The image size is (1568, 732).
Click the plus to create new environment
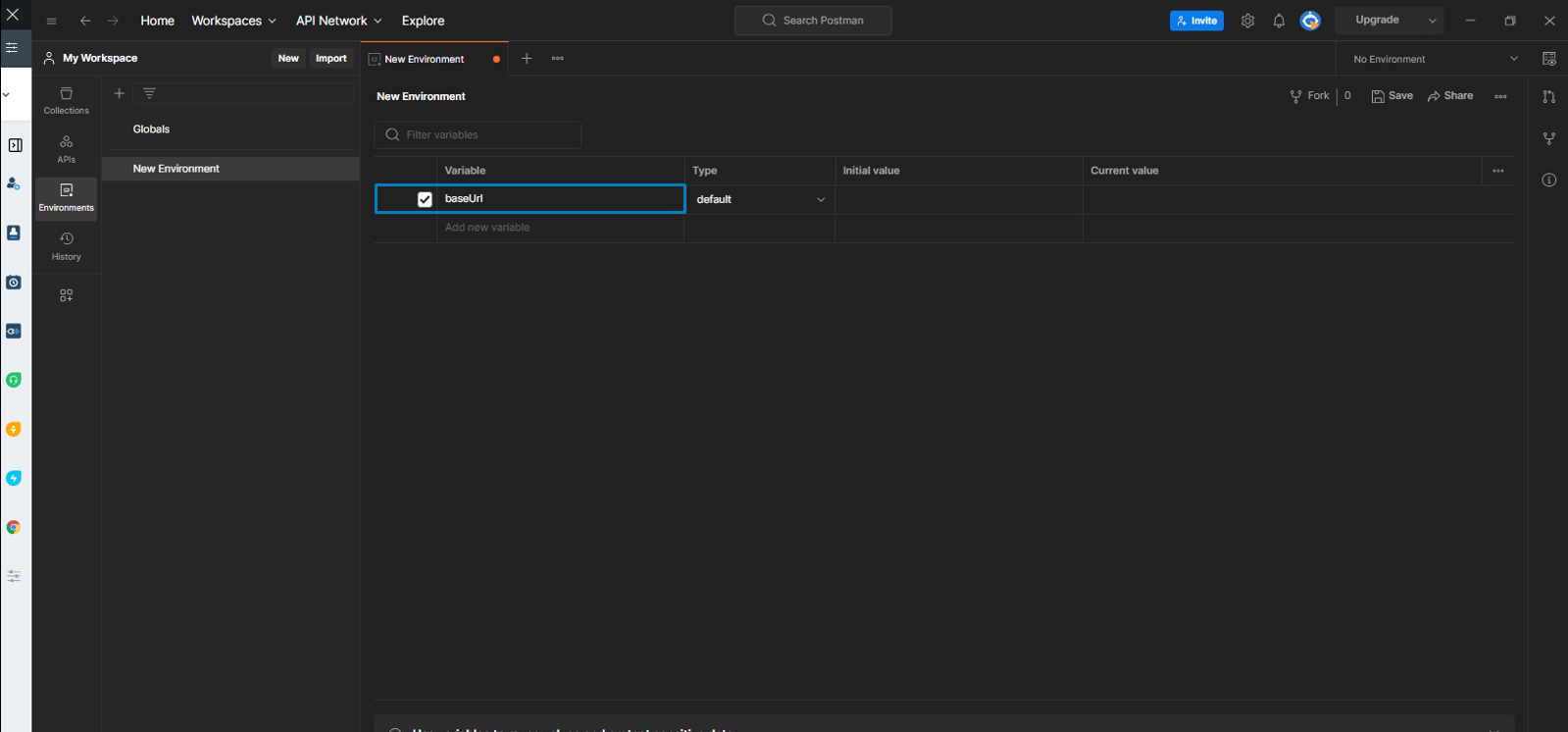120,93
